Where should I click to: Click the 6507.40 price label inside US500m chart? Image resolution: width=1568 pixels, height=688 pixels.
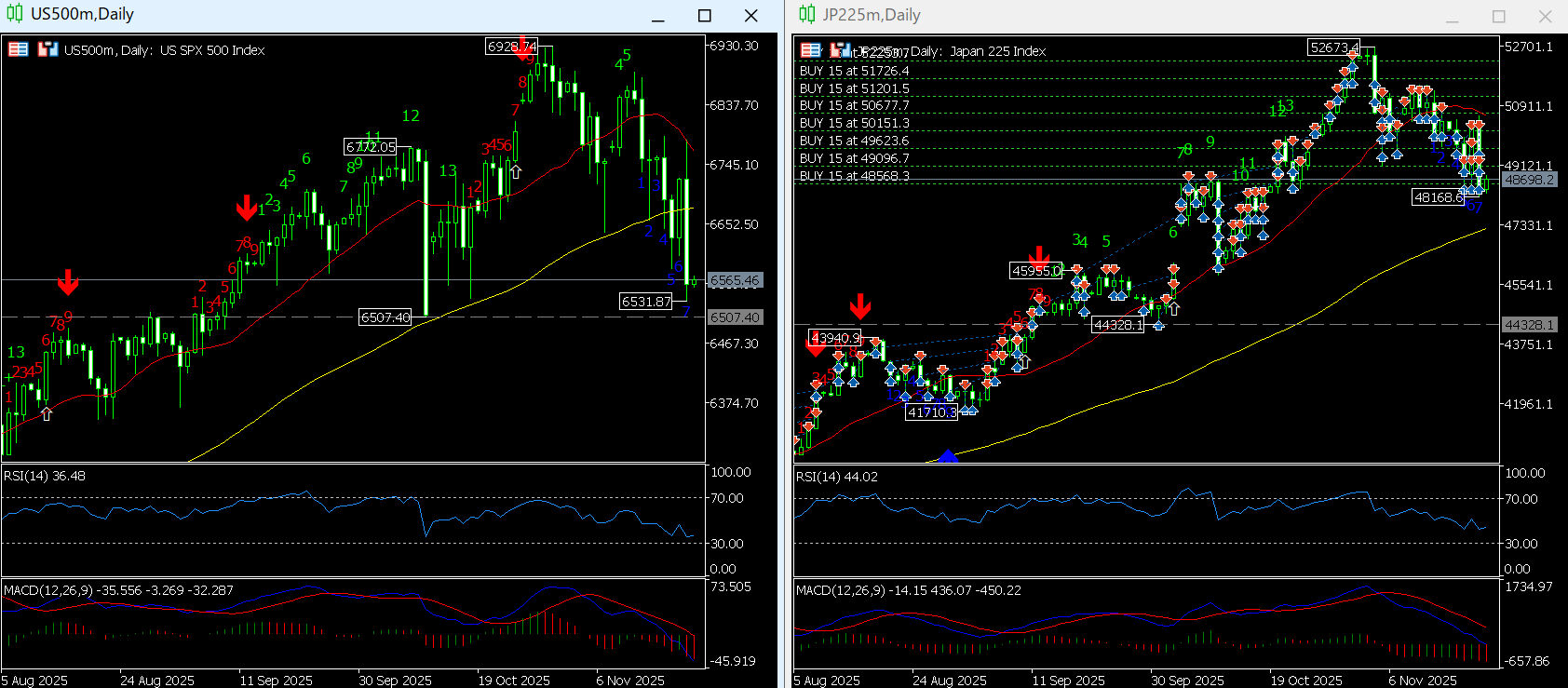[x=385, y=317]
